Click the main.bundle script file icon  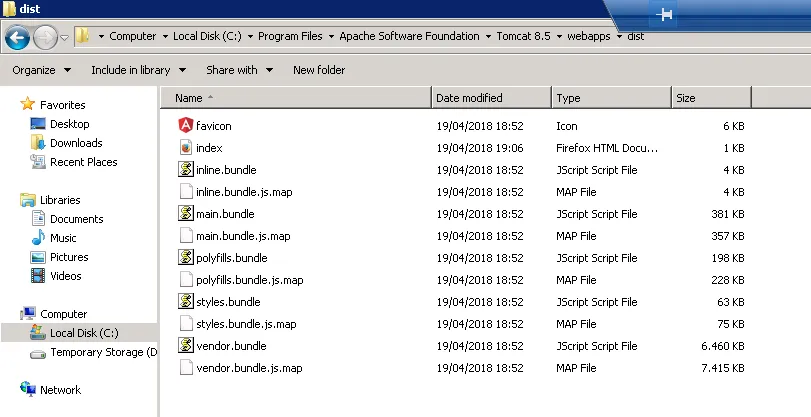click(x=185, y=214)
